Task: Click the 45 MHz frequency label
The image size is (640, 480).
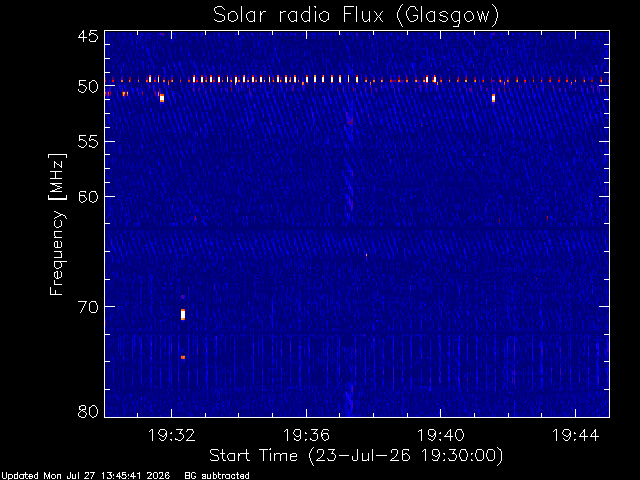Action: (x=88, y=36)
